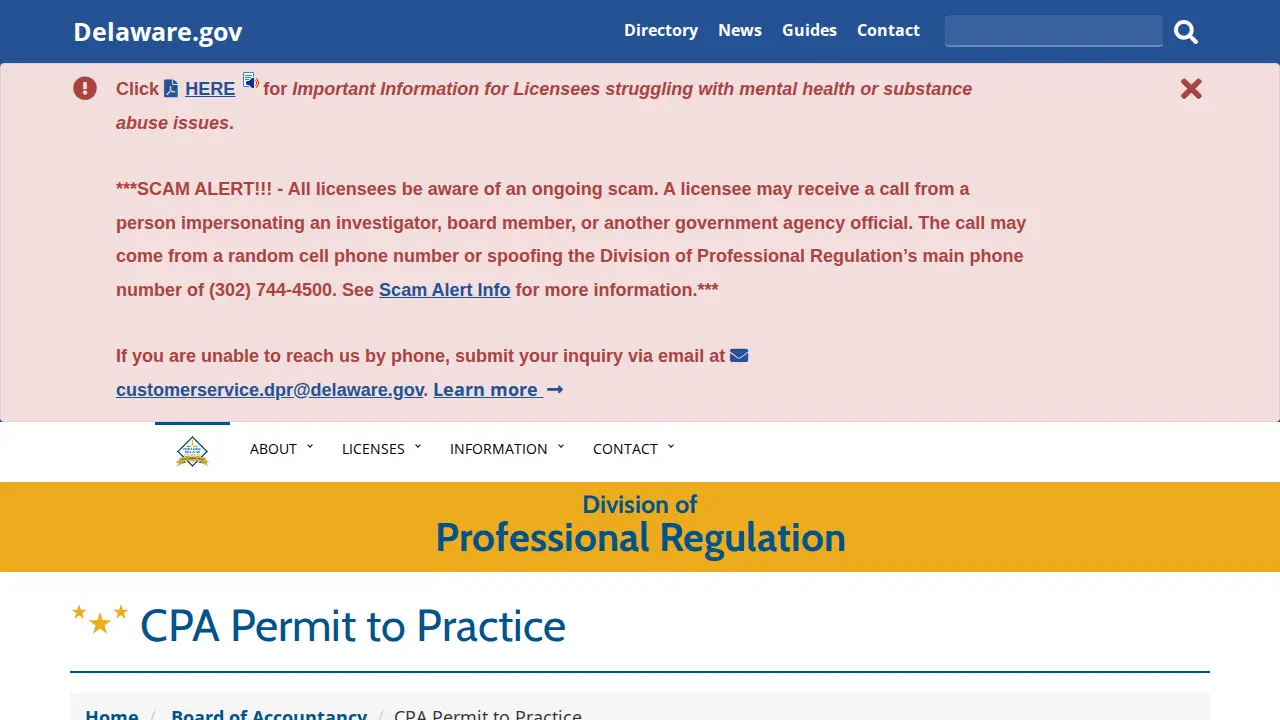Open the Scam Alert Info link

pyautogui.click(x=445, y=290)
